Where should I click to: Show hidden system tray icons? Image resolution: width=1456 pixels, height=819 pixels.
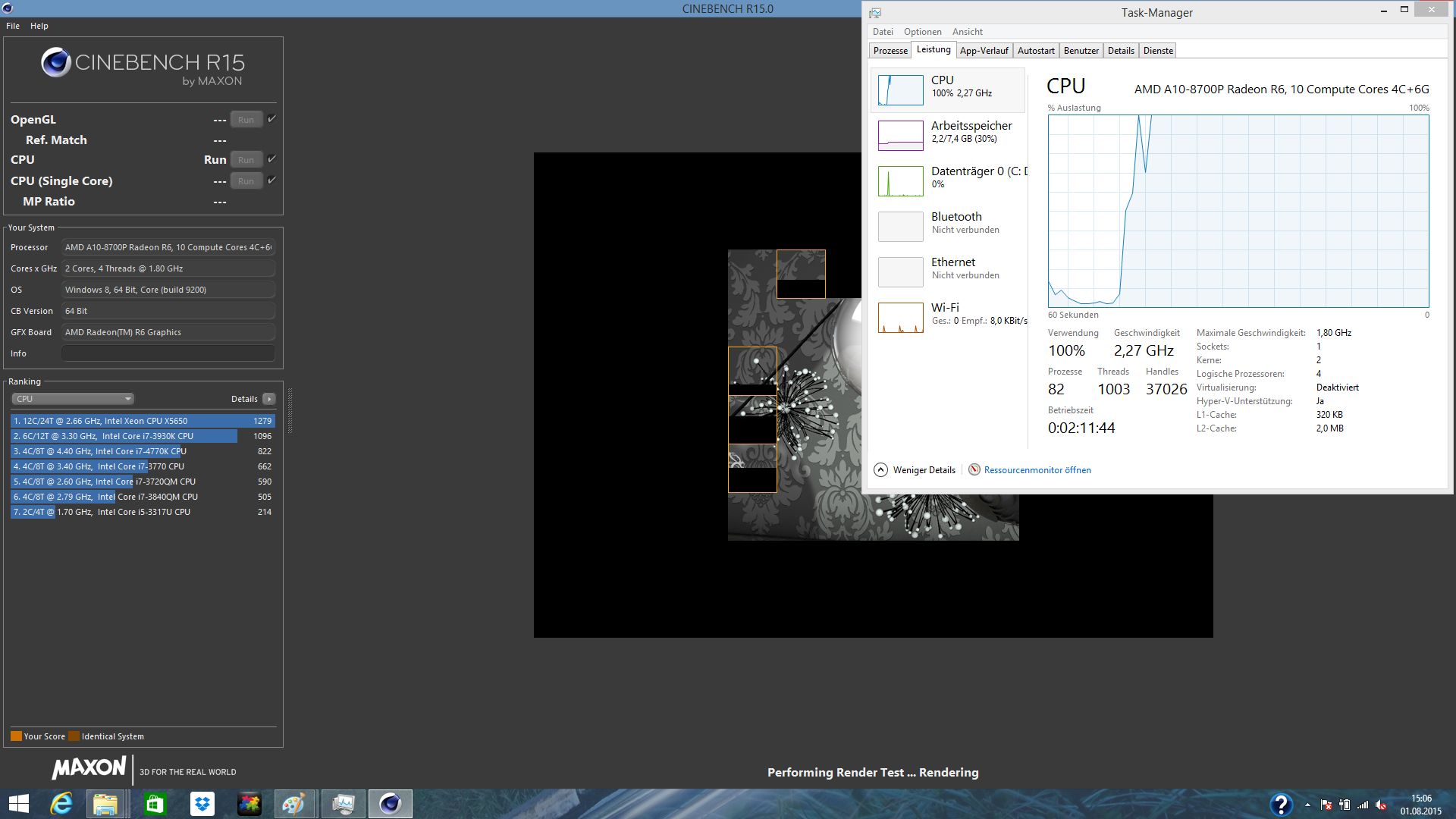pyautogui.click(x=1307, y=805)
